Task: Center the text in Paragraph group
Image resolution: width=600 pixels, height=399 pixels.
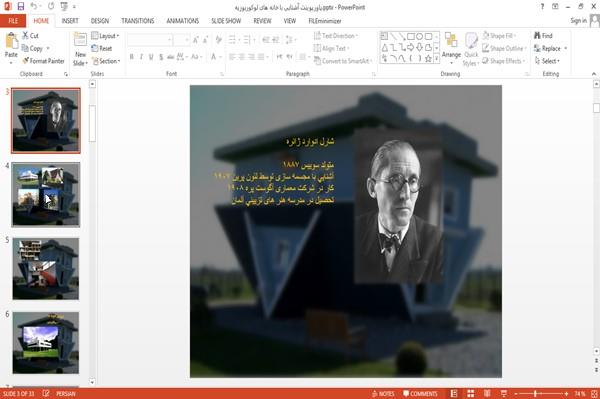Action: (x=241, y=57)
